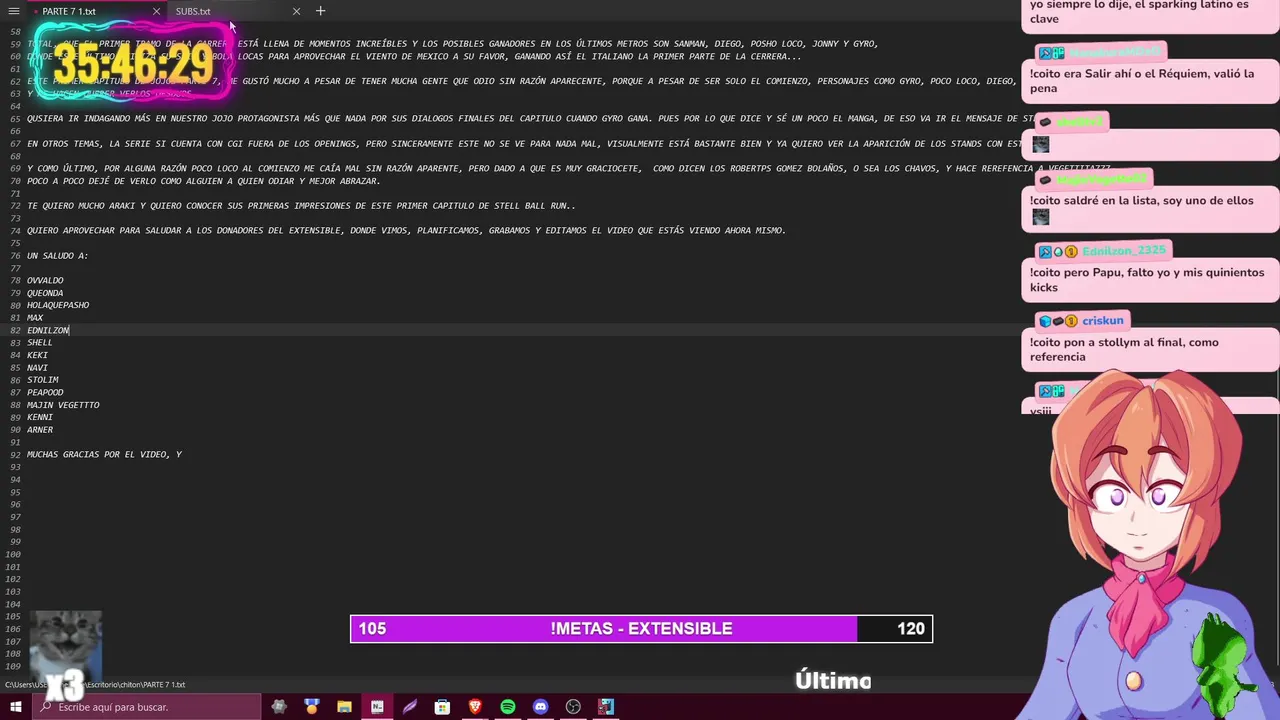Place cursor on line HOLAQUEPASHO

tap(58, 305)
